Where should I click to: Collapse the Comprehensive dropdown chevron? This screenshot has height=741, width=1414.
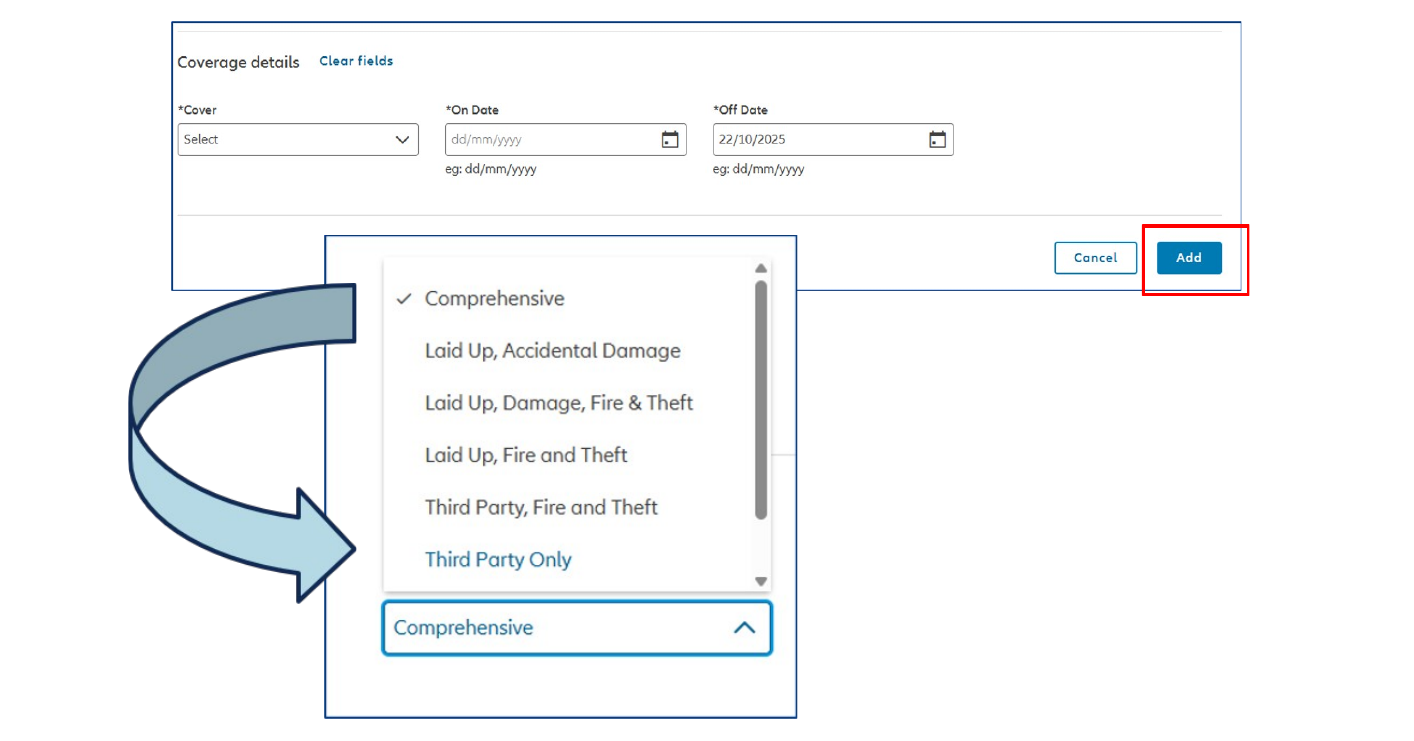[744, 628]
